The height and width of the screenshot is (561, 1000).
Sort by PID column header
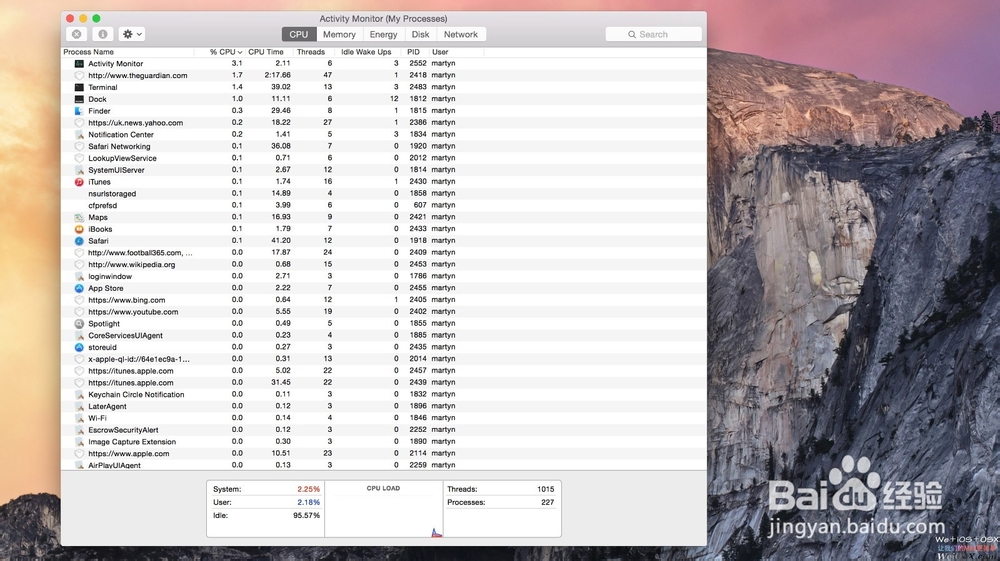pyautogui.click(x=413, y=52)
